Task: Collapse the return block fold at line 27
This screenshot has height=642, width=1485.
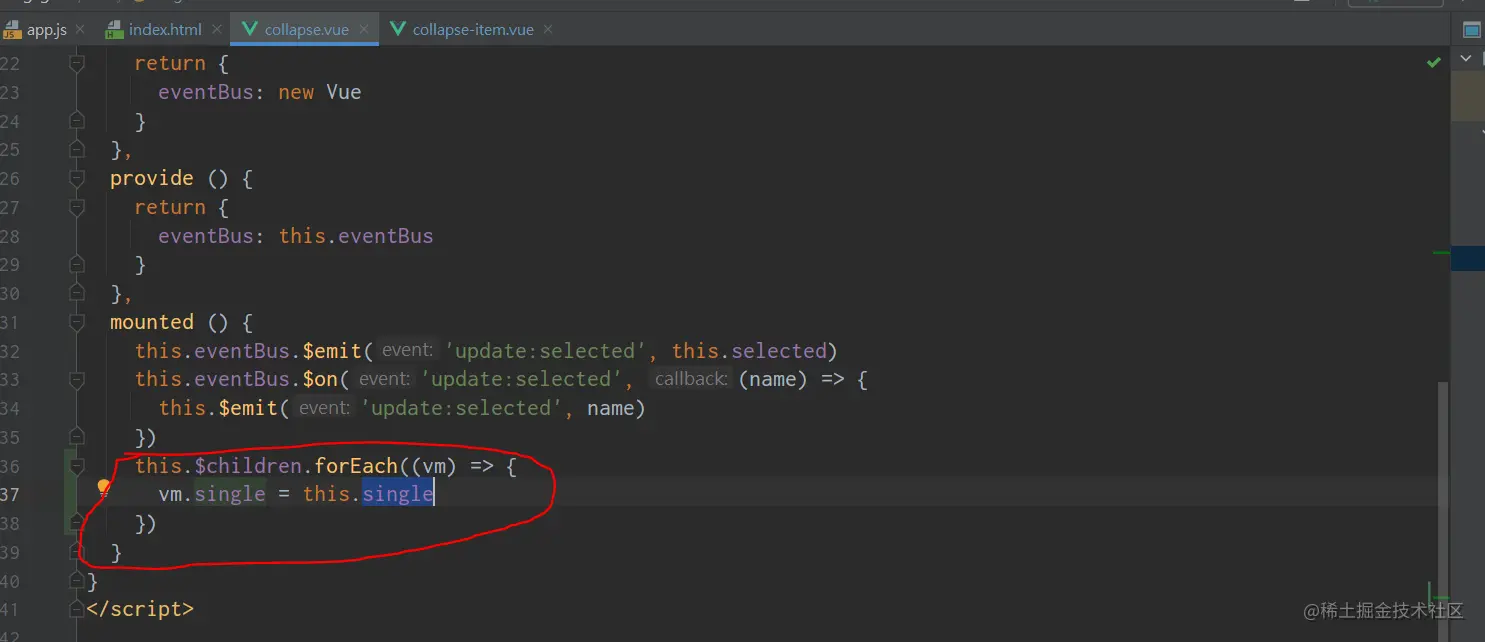Action: pos(76,208)
